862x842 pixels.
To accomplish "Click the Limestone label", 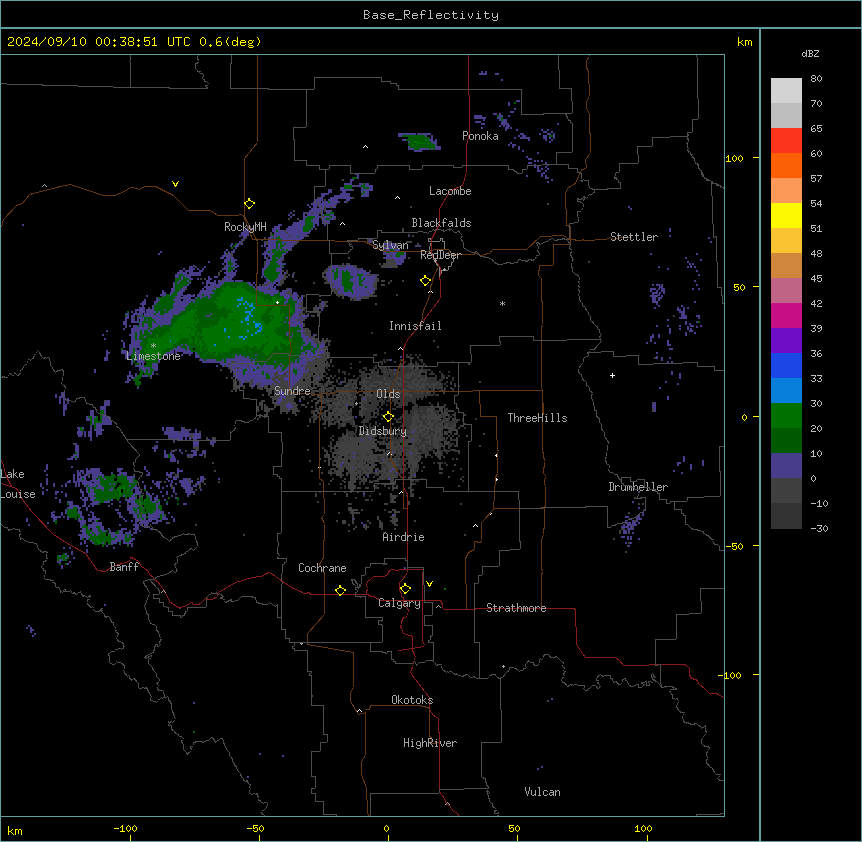I will pyautogui.click(x=153, y=356).
